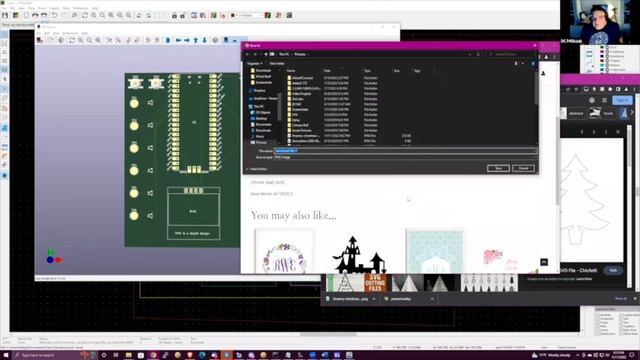The width and height of the screenshot is (640, 360).
Task: Reload the board in the 3D viewer
Action: (40, 40)
